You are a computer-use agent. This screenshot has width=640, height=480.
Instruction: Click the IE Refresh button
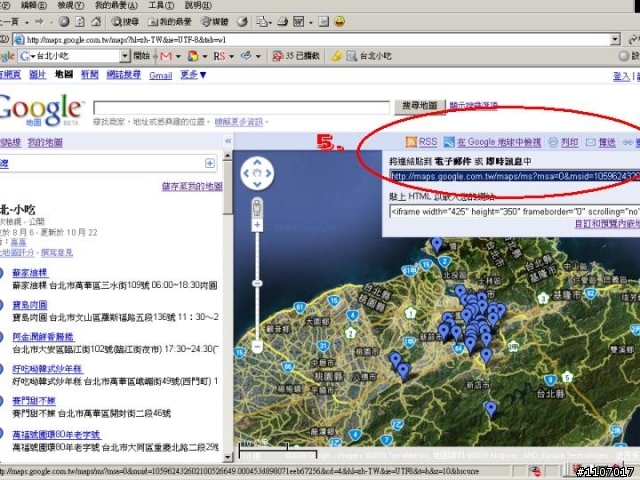(x=80, y=21)
